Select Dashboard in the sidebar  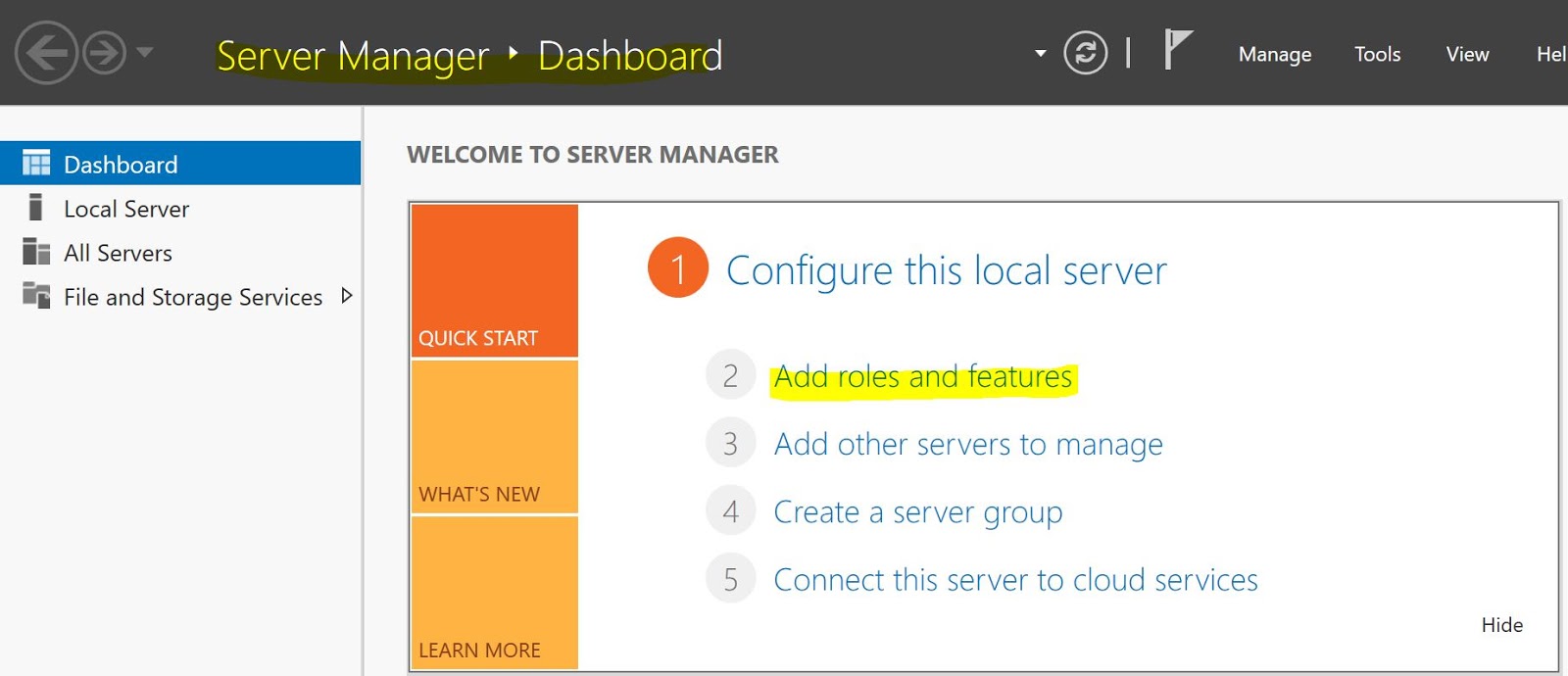tap(180, 164)
